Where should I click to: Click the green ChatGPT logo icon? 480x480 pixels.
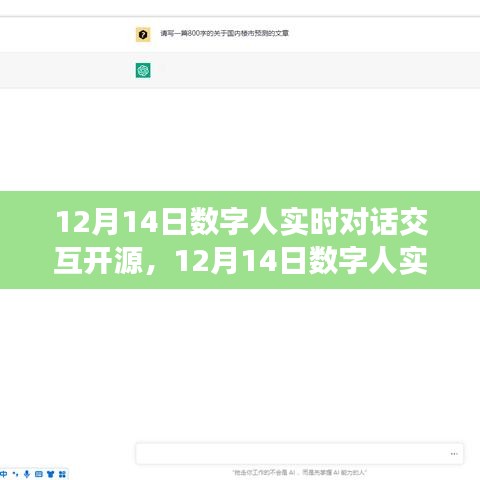point(143,70)
